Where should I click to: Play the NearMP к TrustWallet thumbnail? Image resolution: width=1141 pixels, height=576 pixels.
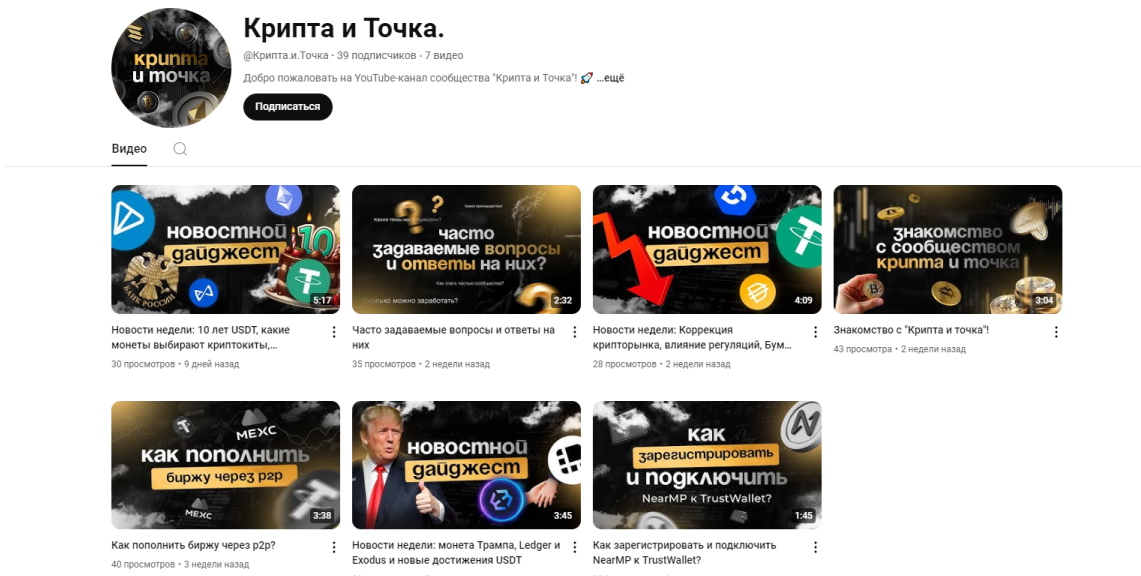[x=707, y=465]
